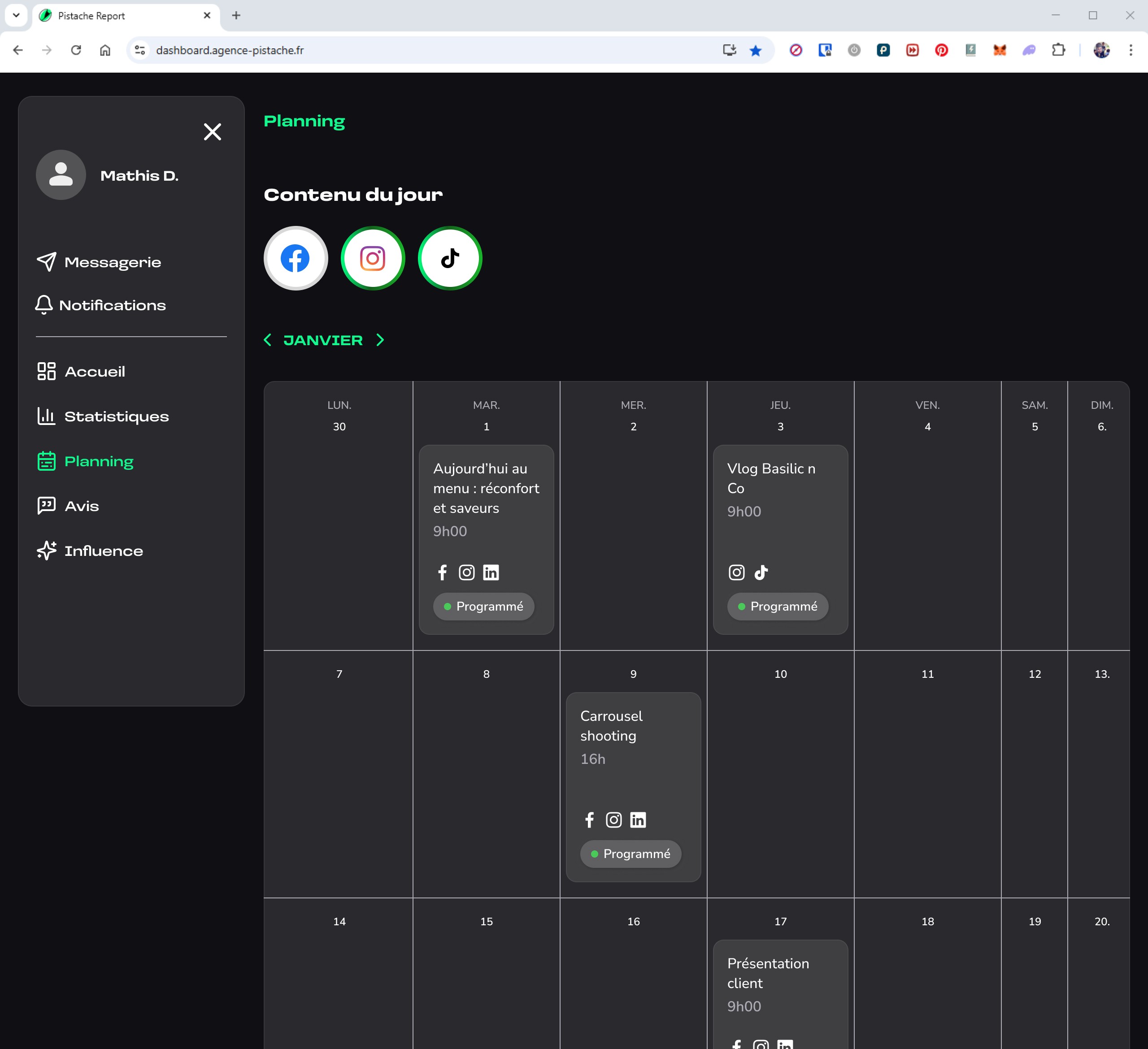
Task: Select the Facebook circle in Contenu du jour
Action: (x=296, y=258)
